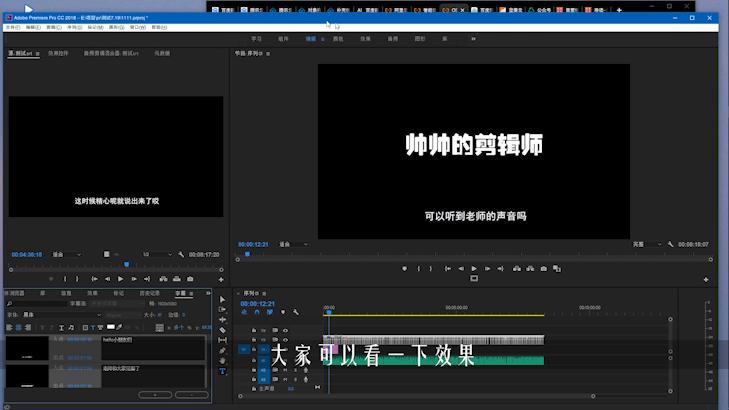Select the Selection arrow tool
Image resolution: width=729 pixels, height=410 pixels.
(222, 299)
